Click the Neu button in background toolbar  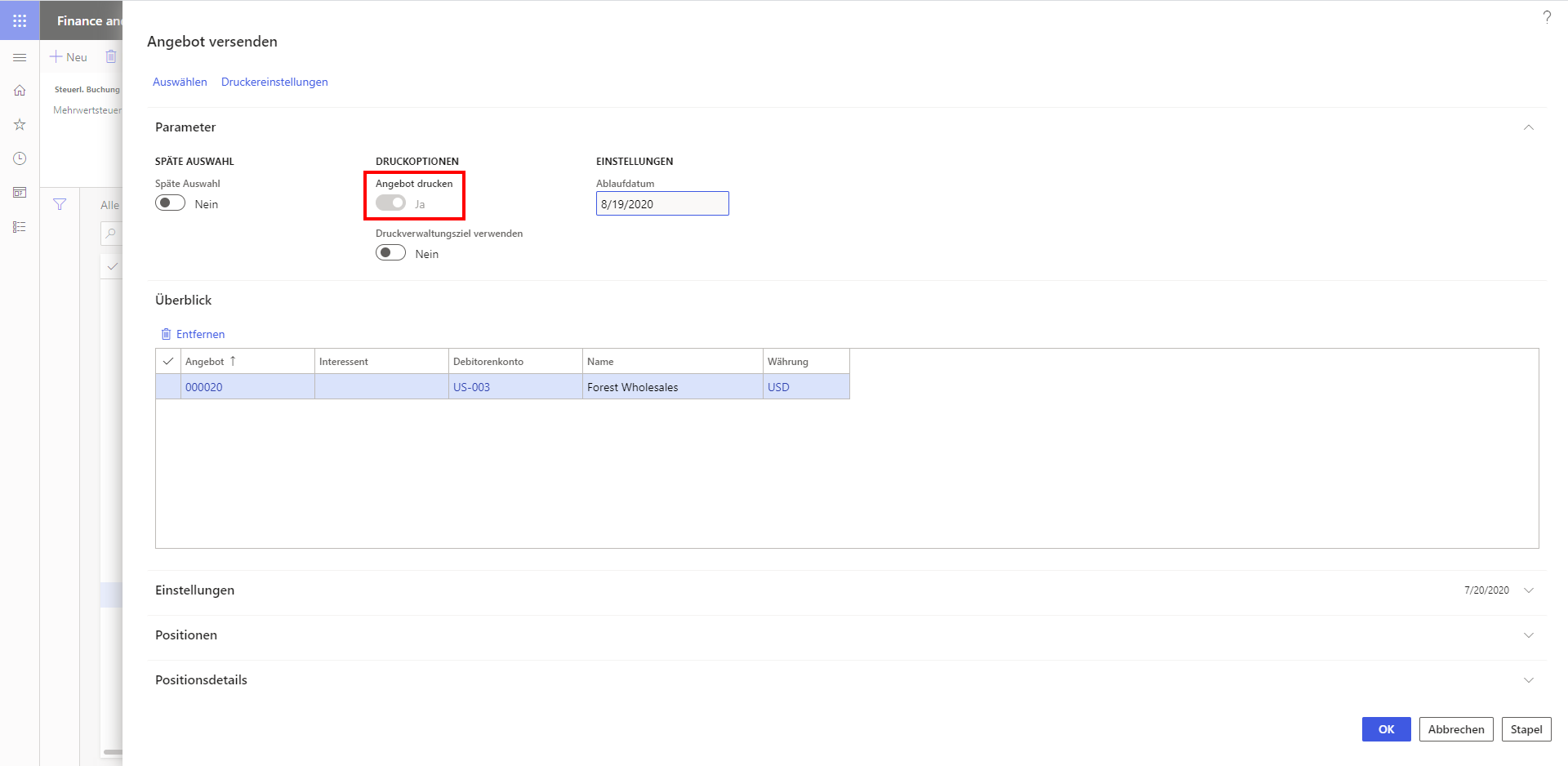69,57
